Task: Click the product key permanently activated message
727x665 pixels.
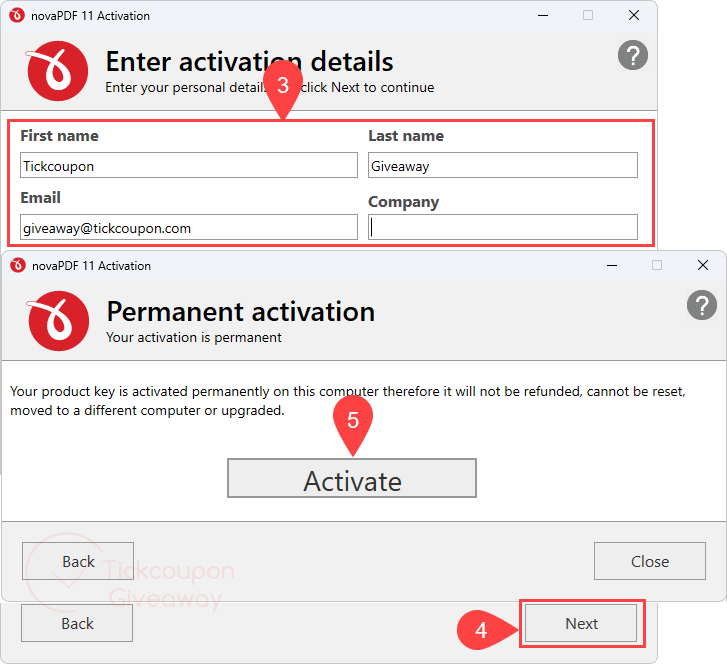Action: [x=348, y=401]
